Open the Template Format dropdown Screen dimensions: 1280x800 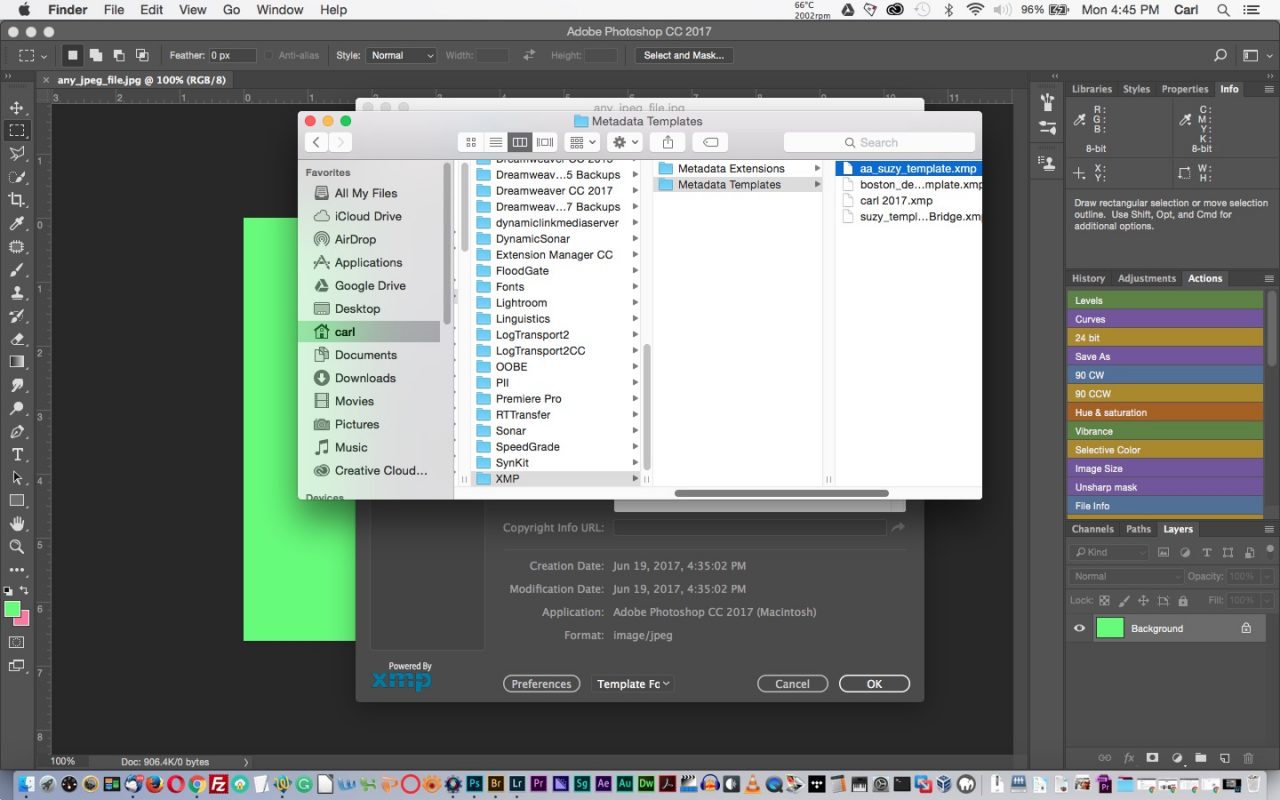pos(633,683)
